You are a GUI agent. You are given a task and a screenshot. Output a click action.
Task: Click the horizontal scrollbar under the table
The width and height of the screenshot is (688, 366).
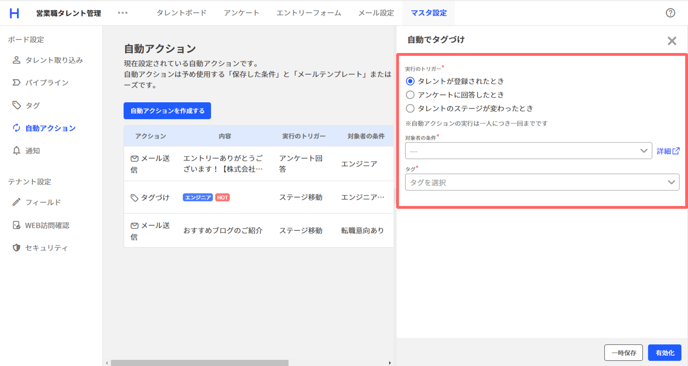(x=200, y=363)
